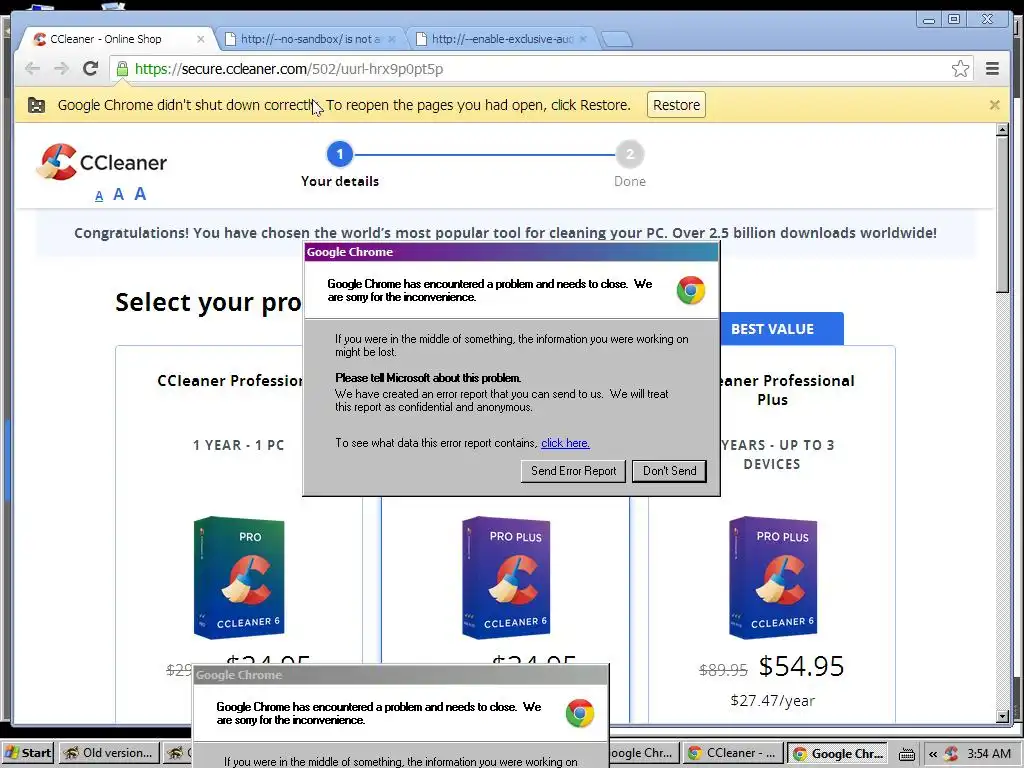
Task: Select the medium font size A
Action: [x=118, y=195]
